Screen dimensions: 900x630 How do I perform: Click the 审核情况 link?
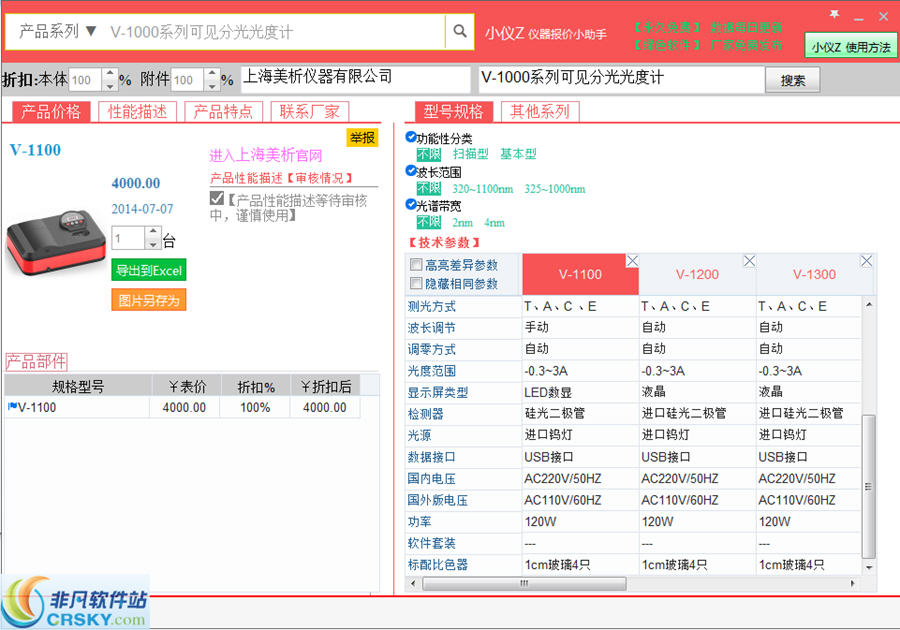click(320, 178)
